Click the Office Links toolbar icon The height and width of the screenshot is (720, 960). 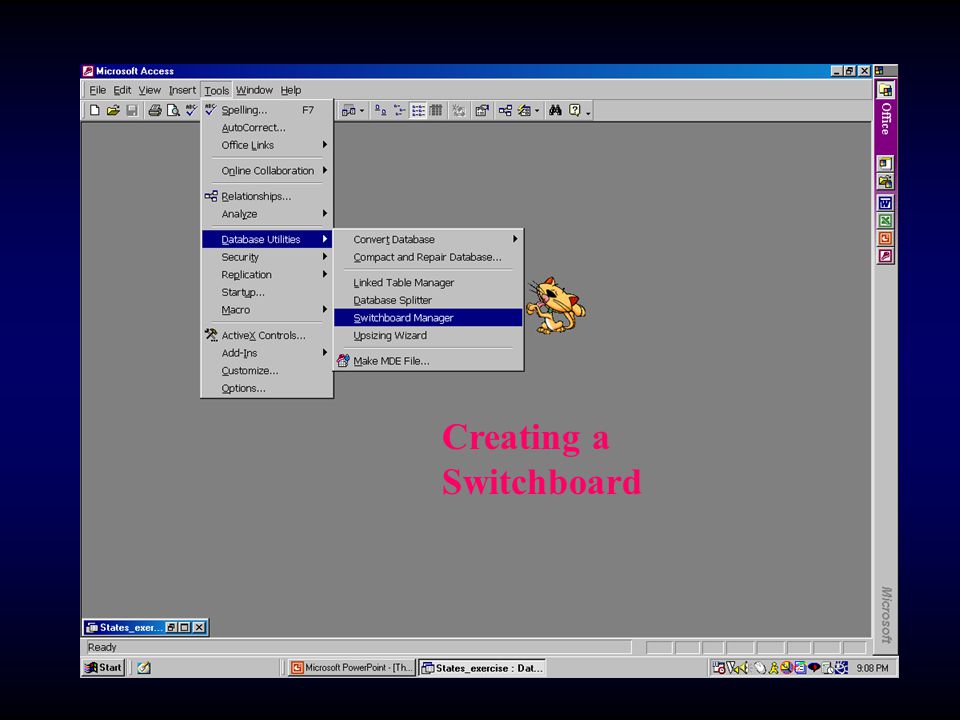pyautogui.click(x=348, y=111)
